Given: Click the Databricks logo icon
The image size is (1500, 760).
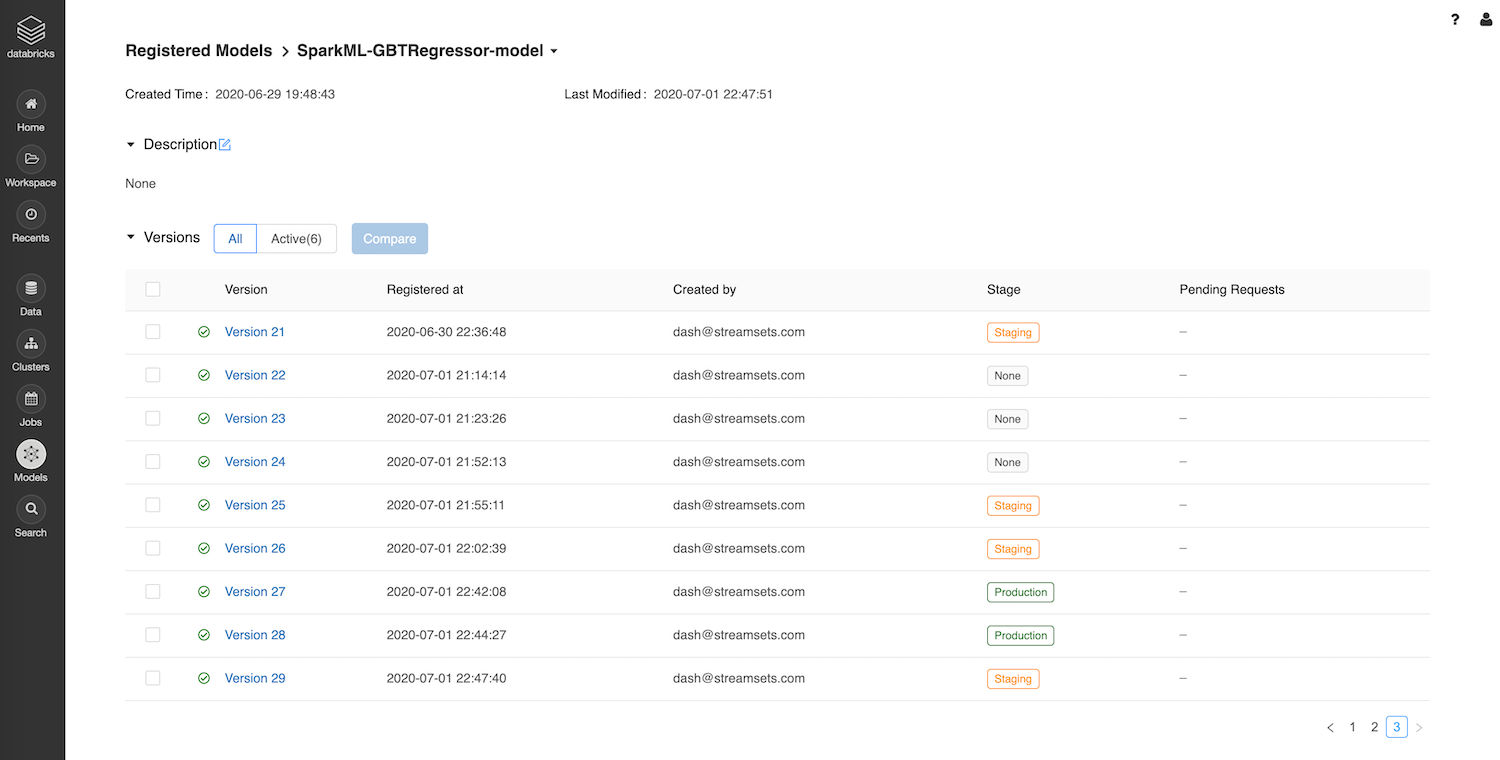Looking at the screenshot, I should tap(31, 30).
